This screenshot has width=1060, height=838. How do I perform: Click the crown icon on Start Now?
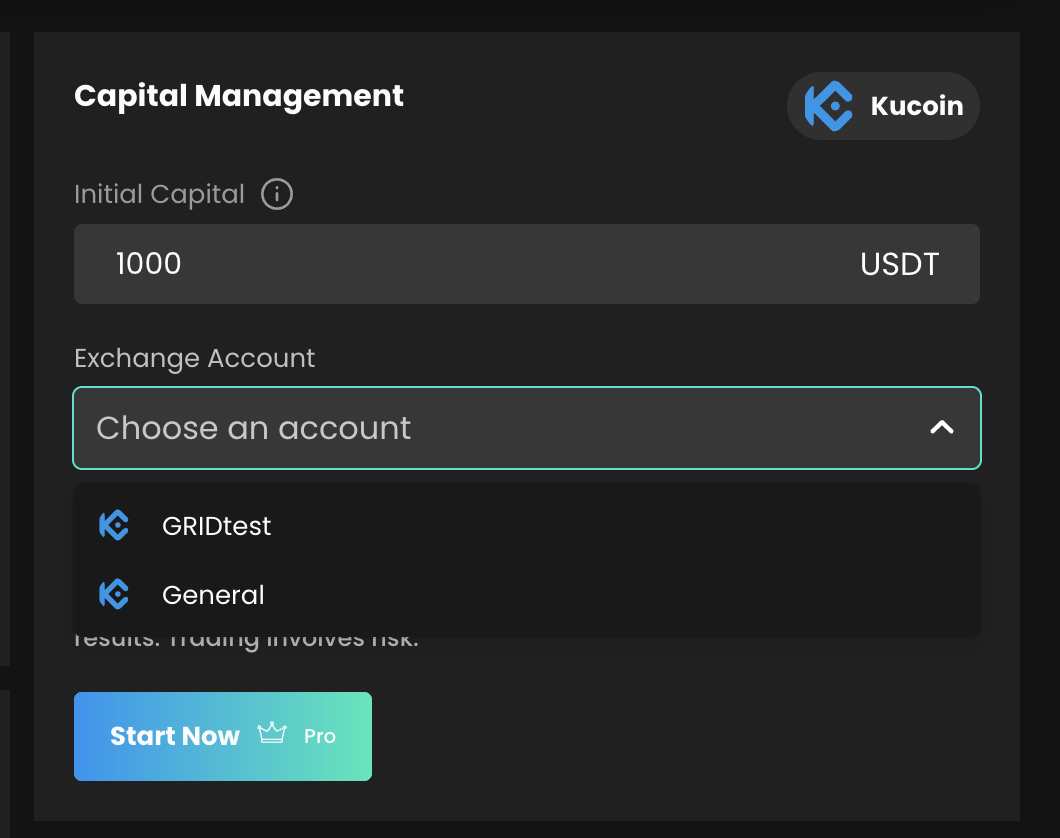click(272, 735)
